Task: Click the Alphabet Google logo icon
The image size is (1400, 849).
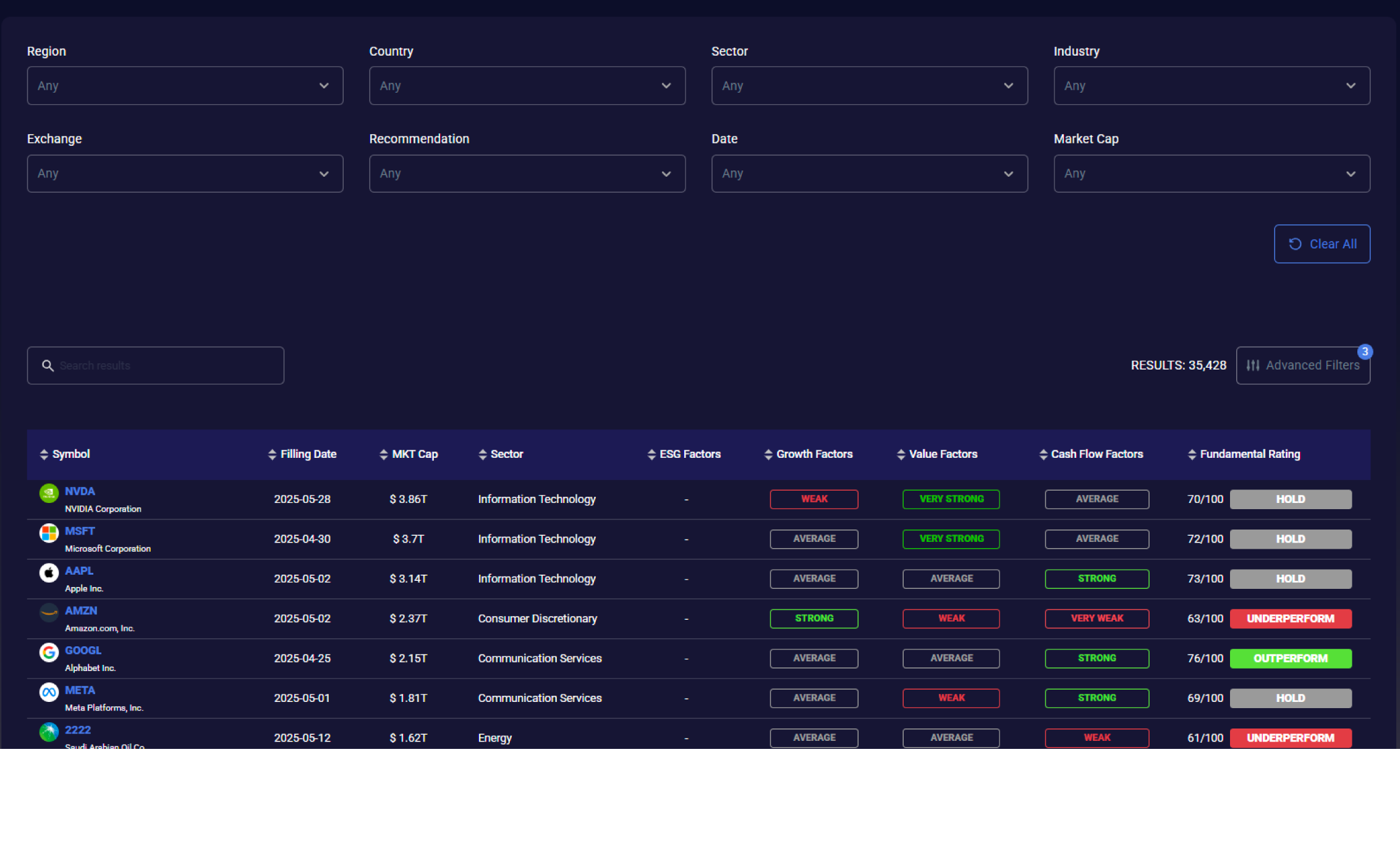Action: tap(49, 653)
